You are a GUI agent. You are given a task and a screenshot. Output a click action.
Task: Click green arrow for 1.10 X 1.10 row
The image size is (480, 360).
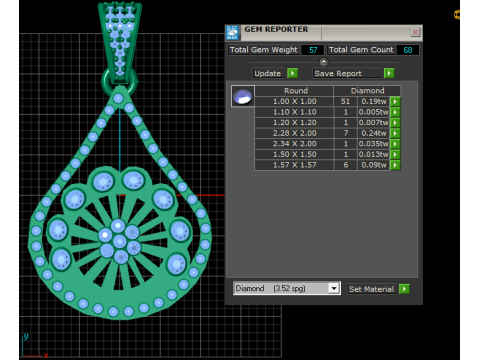395,112
